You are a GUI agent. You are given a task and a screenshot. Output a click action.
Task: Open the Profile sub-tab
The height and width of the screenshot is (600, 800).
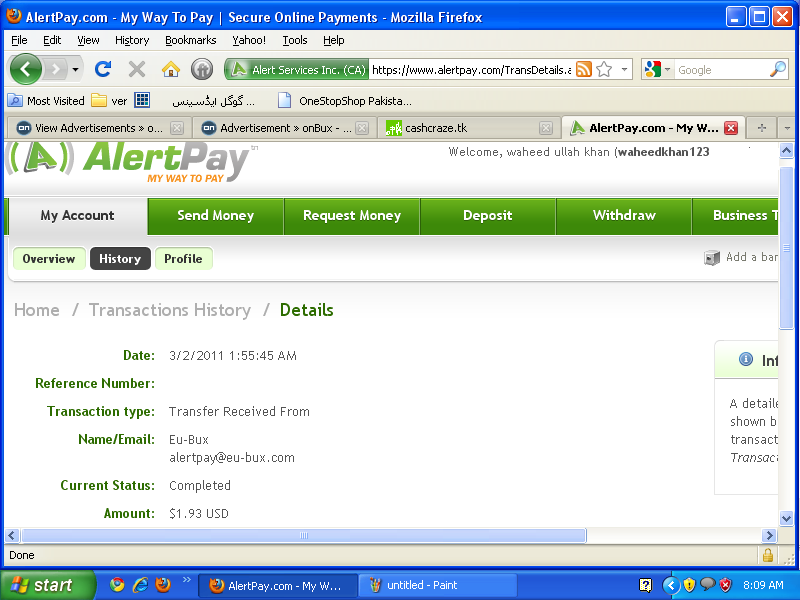pos(183,259)
